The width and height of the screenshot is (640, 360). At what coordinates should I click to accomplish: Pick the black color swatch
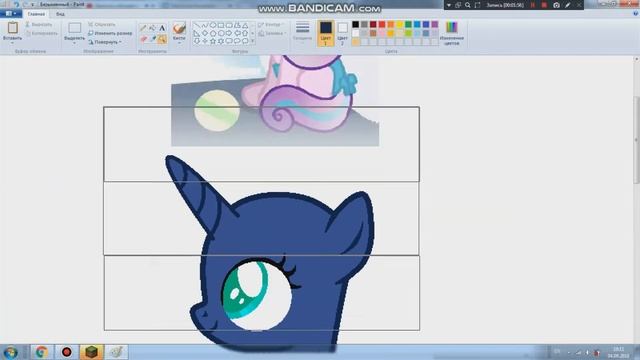356,24
